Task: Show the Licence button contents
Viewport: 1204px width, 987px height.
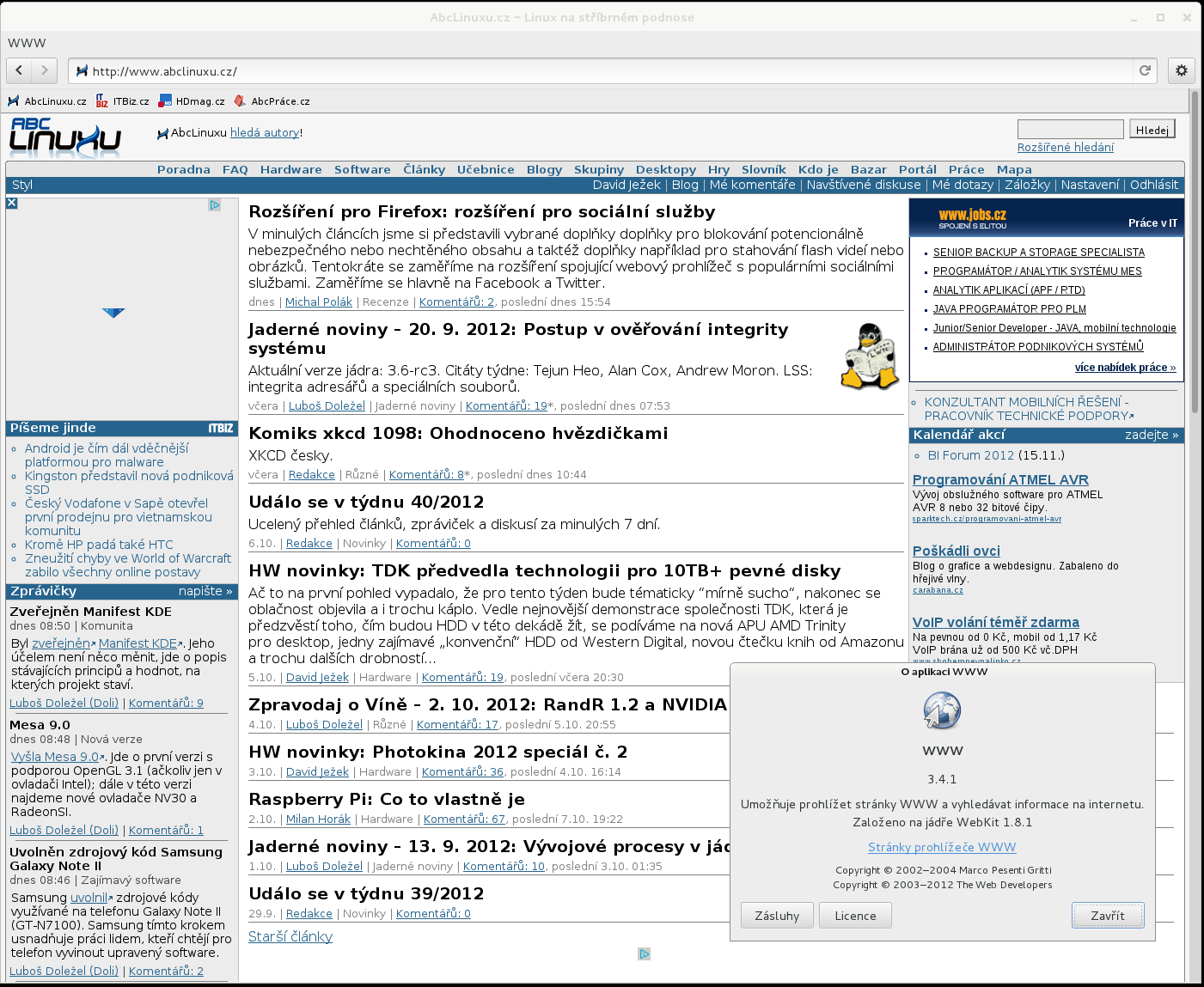Action: click(x=855, y=916)
